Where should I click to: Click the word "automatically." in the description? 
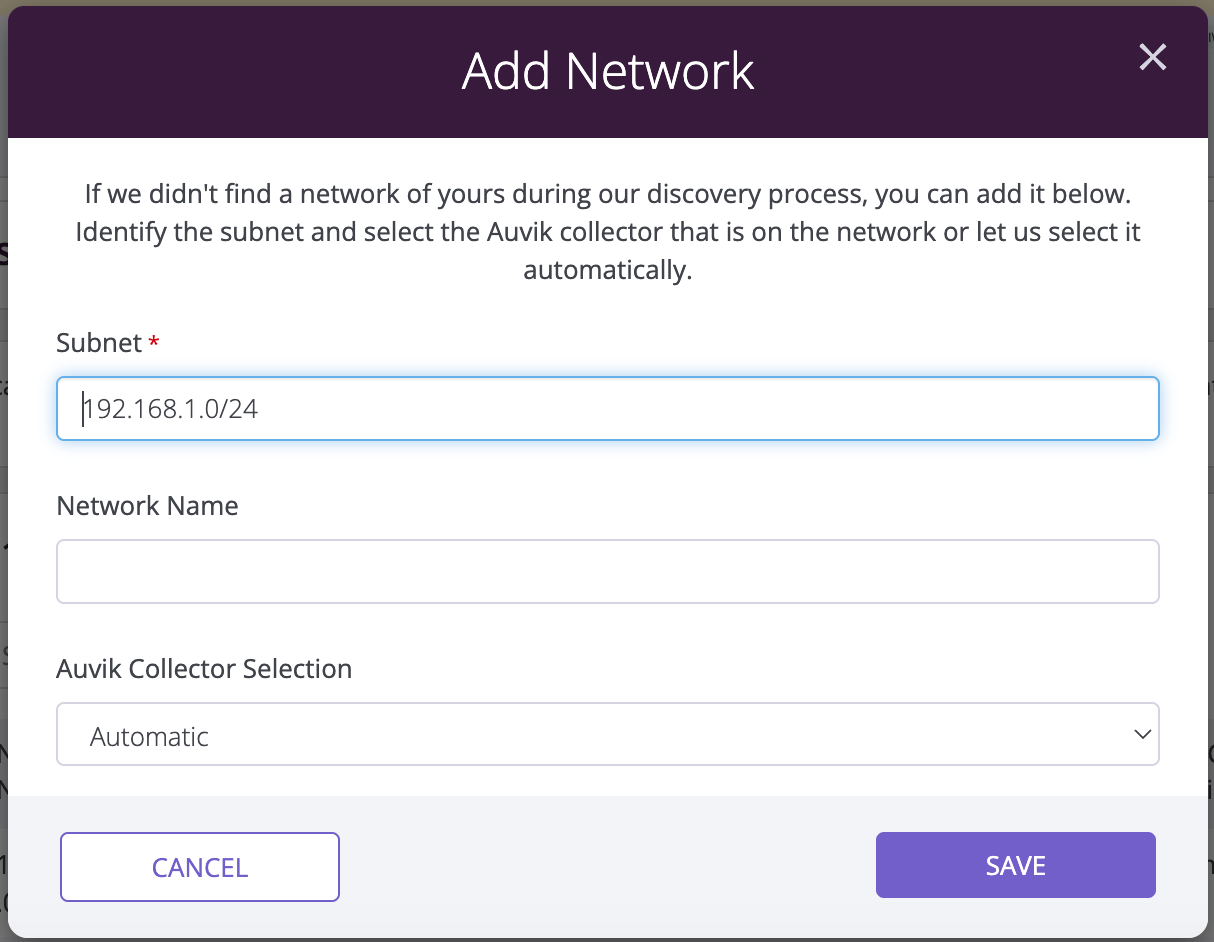pyautogui.click(x=607, y=271)
